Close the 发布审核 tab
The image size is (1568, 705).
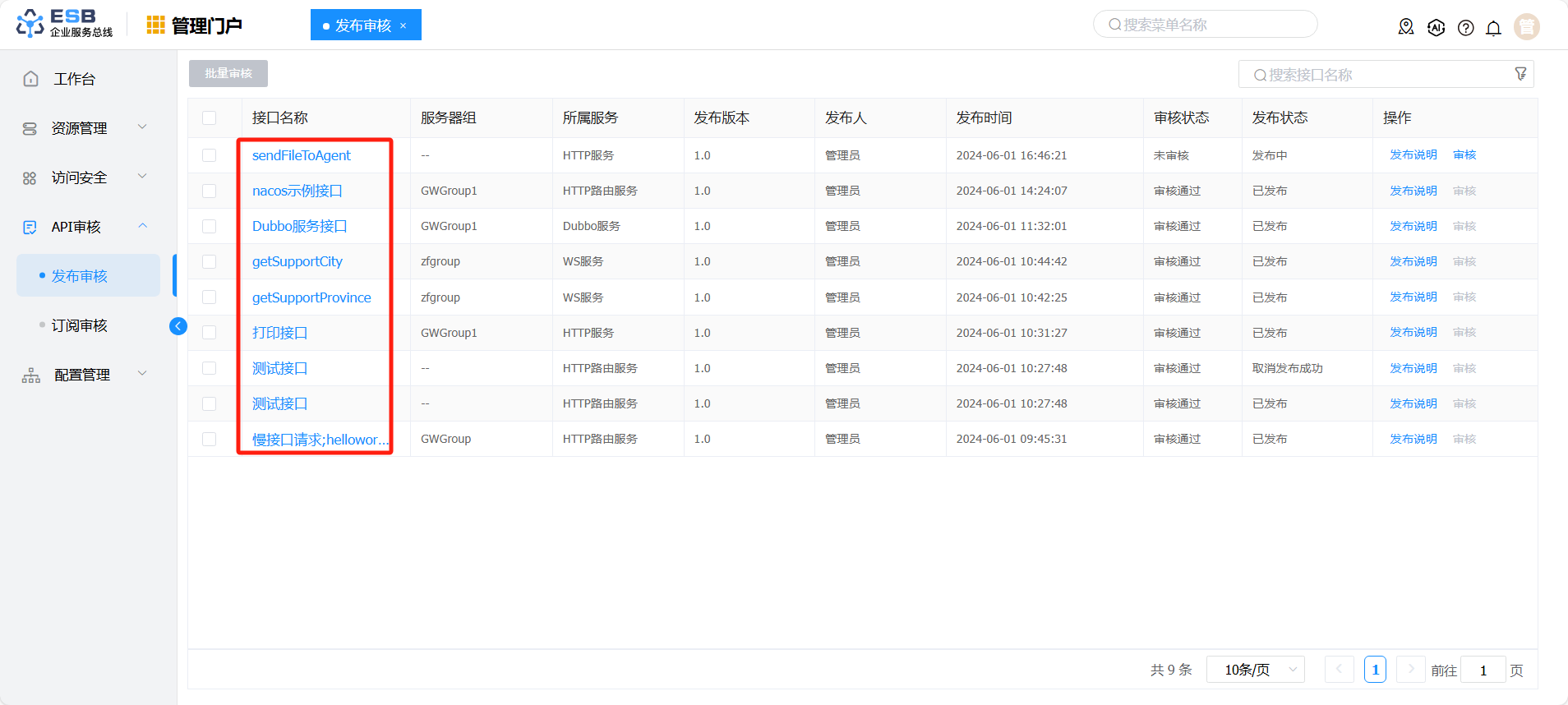404,25
